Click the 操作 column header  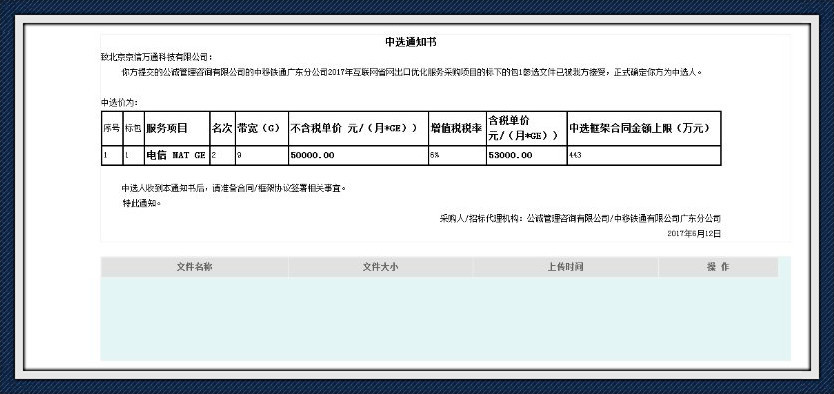coord(718,267)
